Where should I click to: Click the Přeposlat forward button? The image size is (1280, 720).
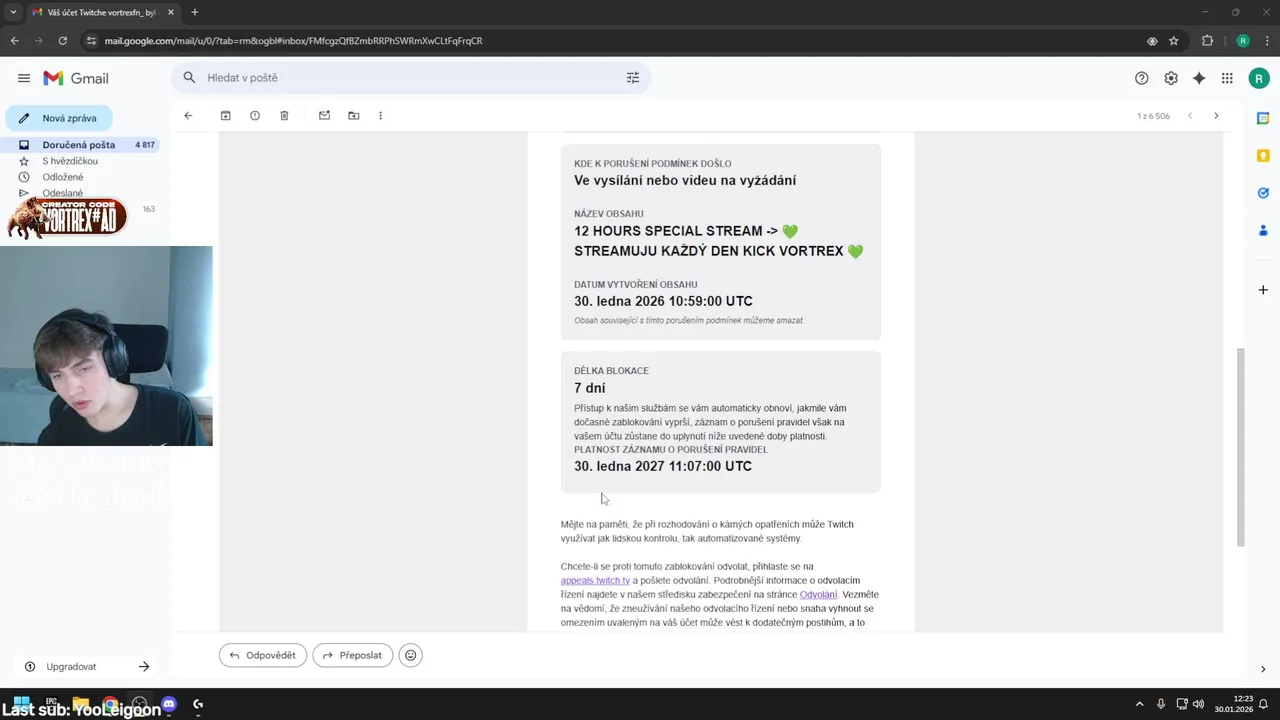click(353, 655)
